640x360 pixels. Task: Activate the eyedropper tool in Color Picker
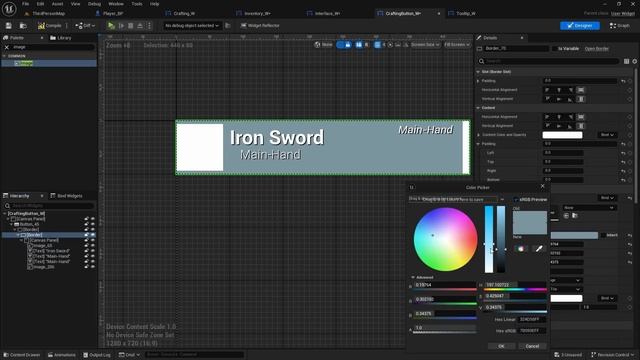click(x=539, y=249)
